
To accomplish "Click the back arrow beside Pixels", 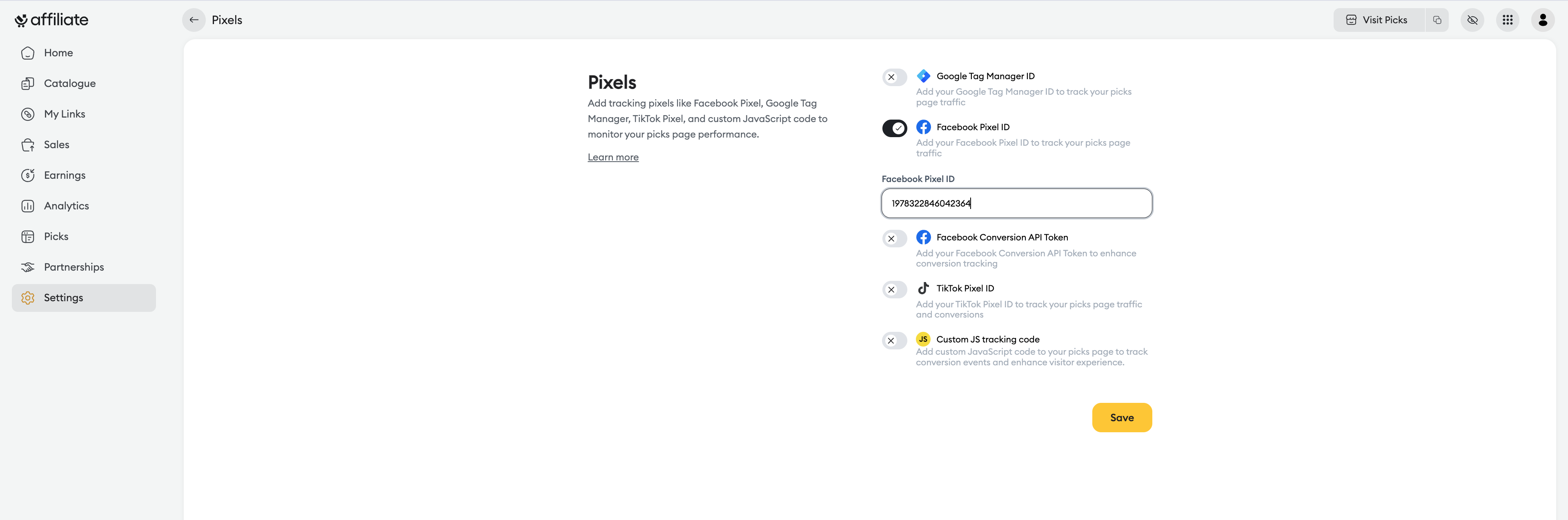I will 194,20.
